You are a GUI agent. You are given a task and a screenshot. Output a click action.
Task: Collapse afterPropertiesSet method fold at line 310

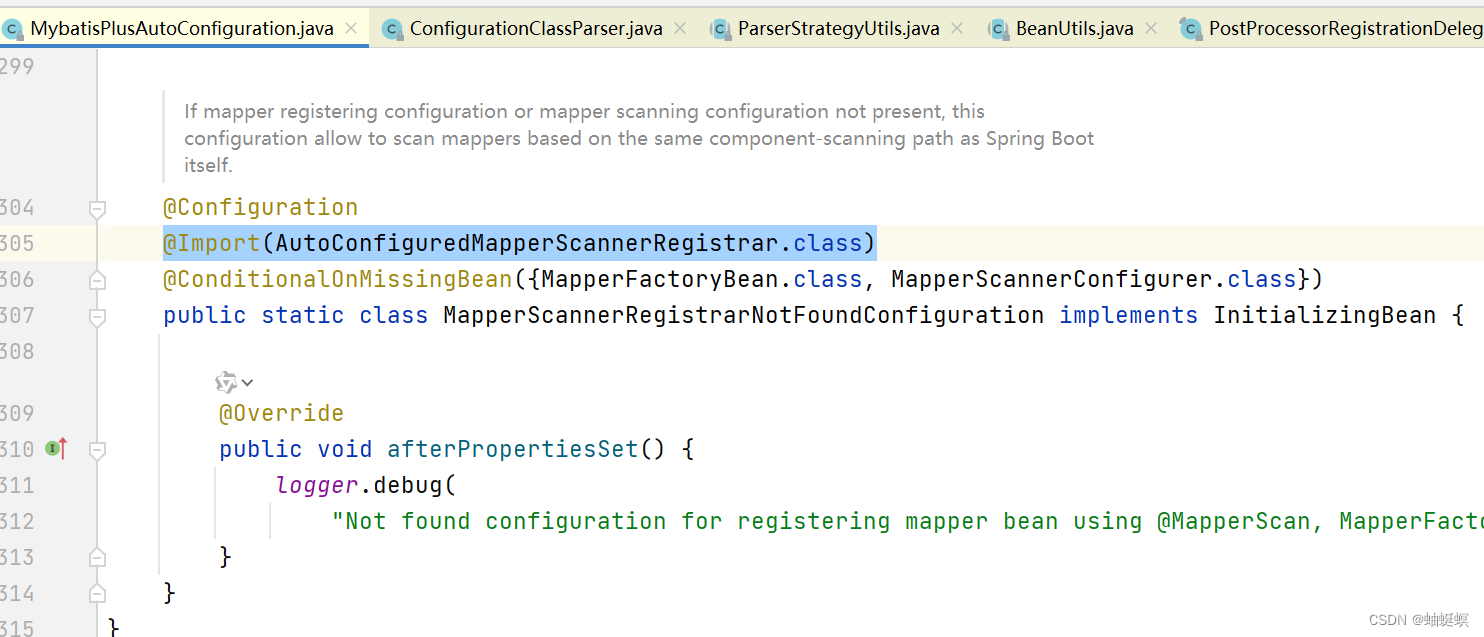click(97, 451)
